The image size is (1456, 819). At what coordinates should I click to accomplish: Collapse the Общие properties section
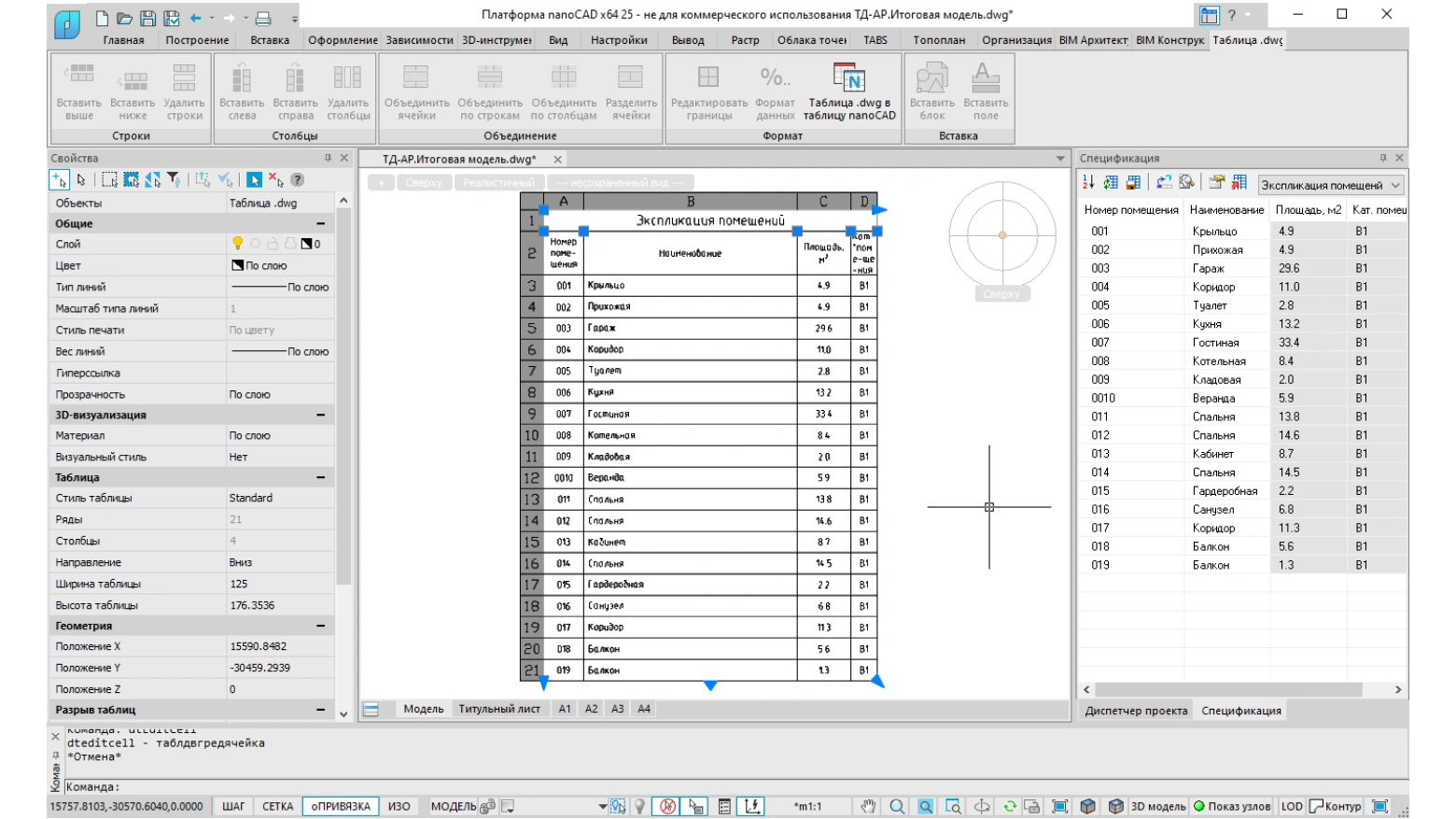(x=320, y=223)
